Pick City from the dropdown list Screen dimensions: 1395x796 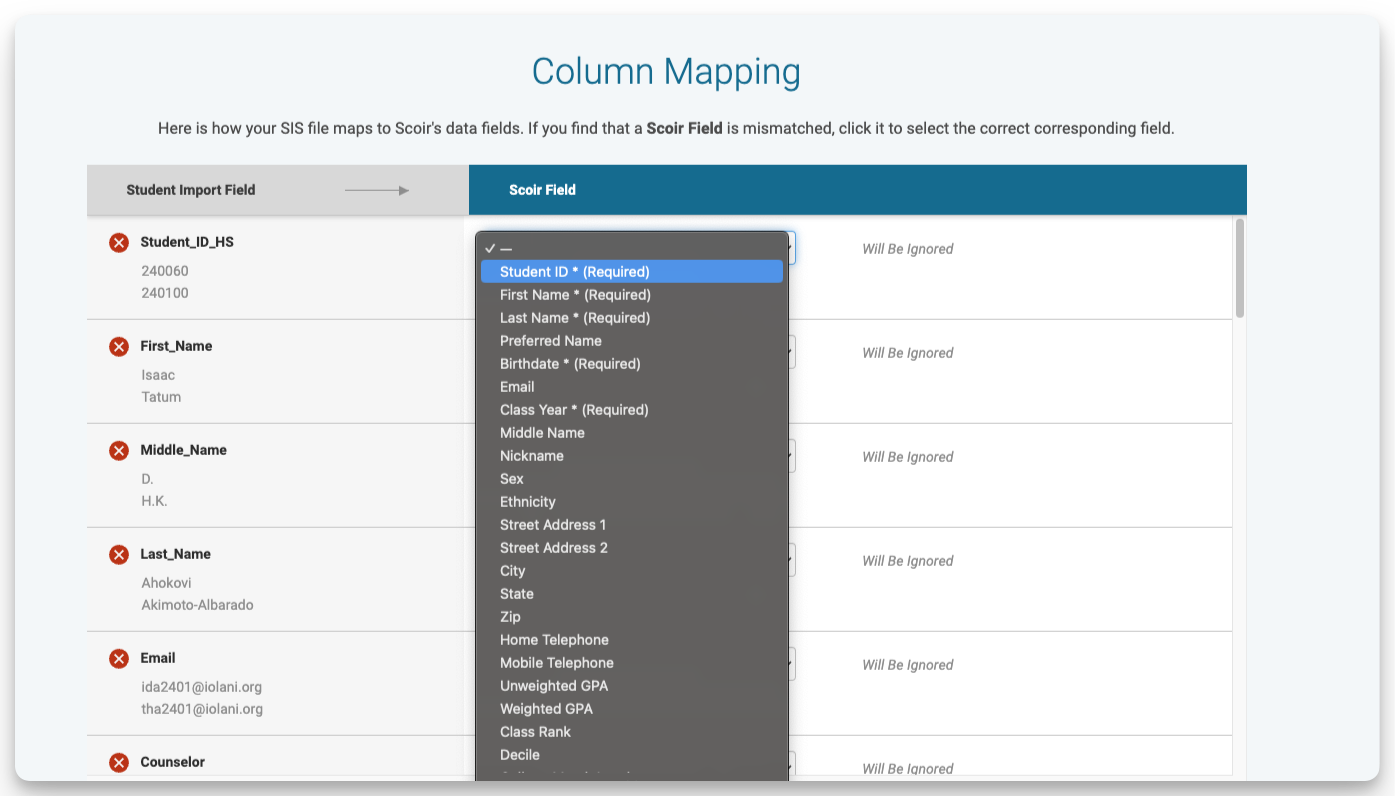[632, 570]
